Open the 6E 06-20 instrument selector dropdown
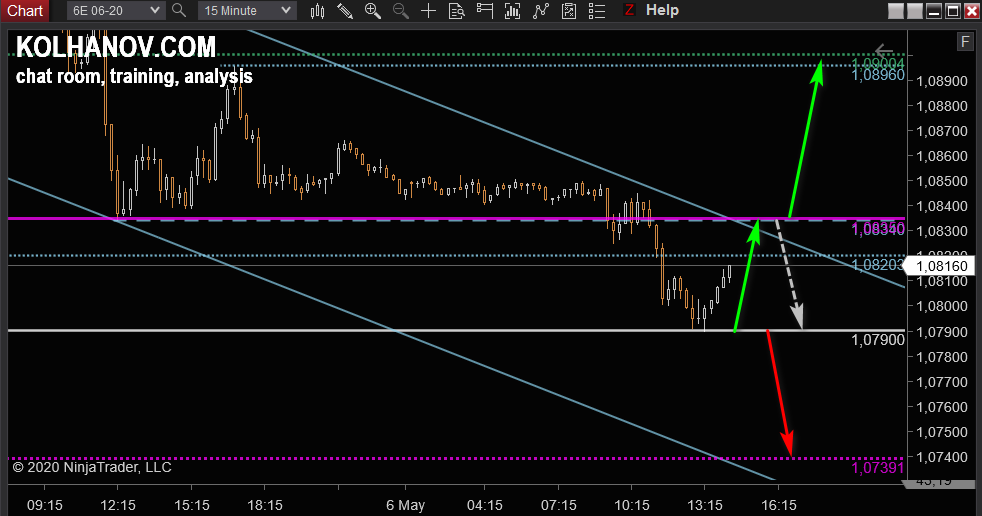This screenshot has height=516, width=982. pos(116,11)
